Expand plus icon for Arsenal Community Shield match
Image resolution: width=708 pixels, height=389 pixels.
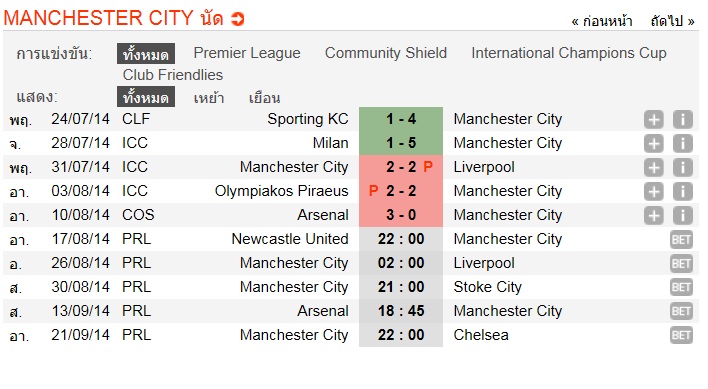pos(653,215)
